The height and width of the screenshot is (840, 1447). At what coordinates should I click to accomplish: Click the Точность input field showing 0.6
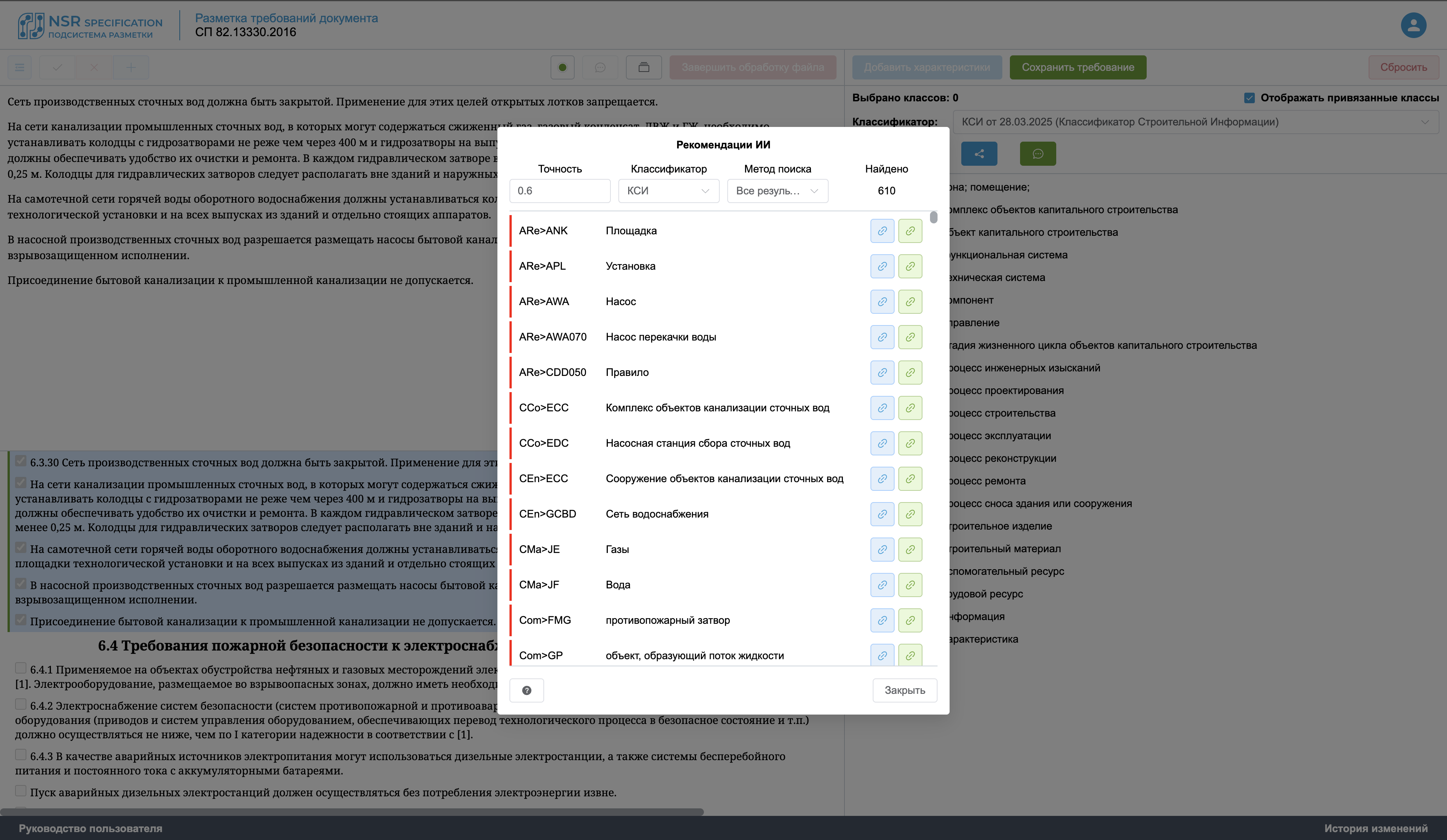coord(559,191)
